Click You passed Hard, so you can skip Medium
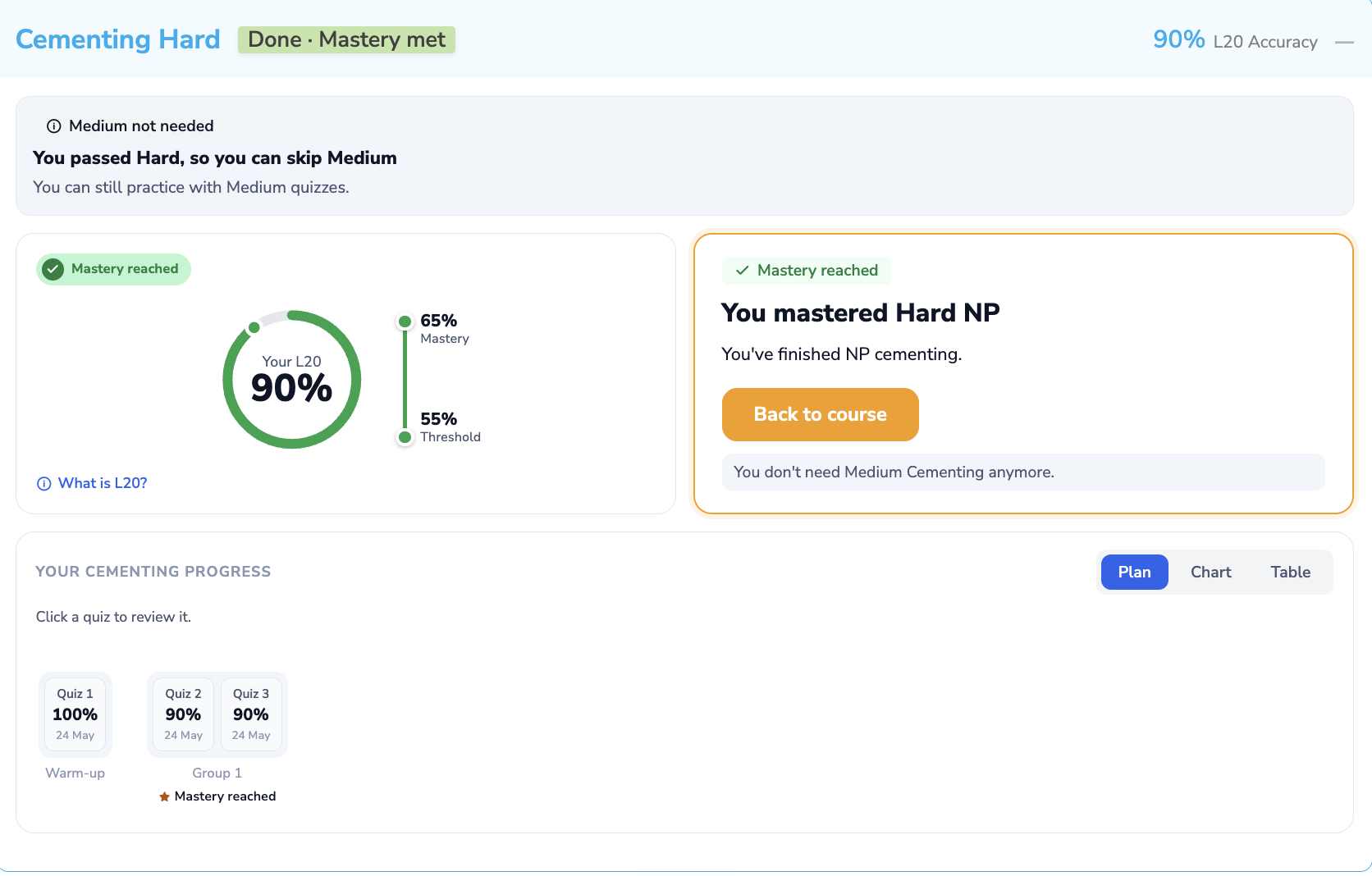This screenshot has width=1372, height=876. (x=215, y=157)
